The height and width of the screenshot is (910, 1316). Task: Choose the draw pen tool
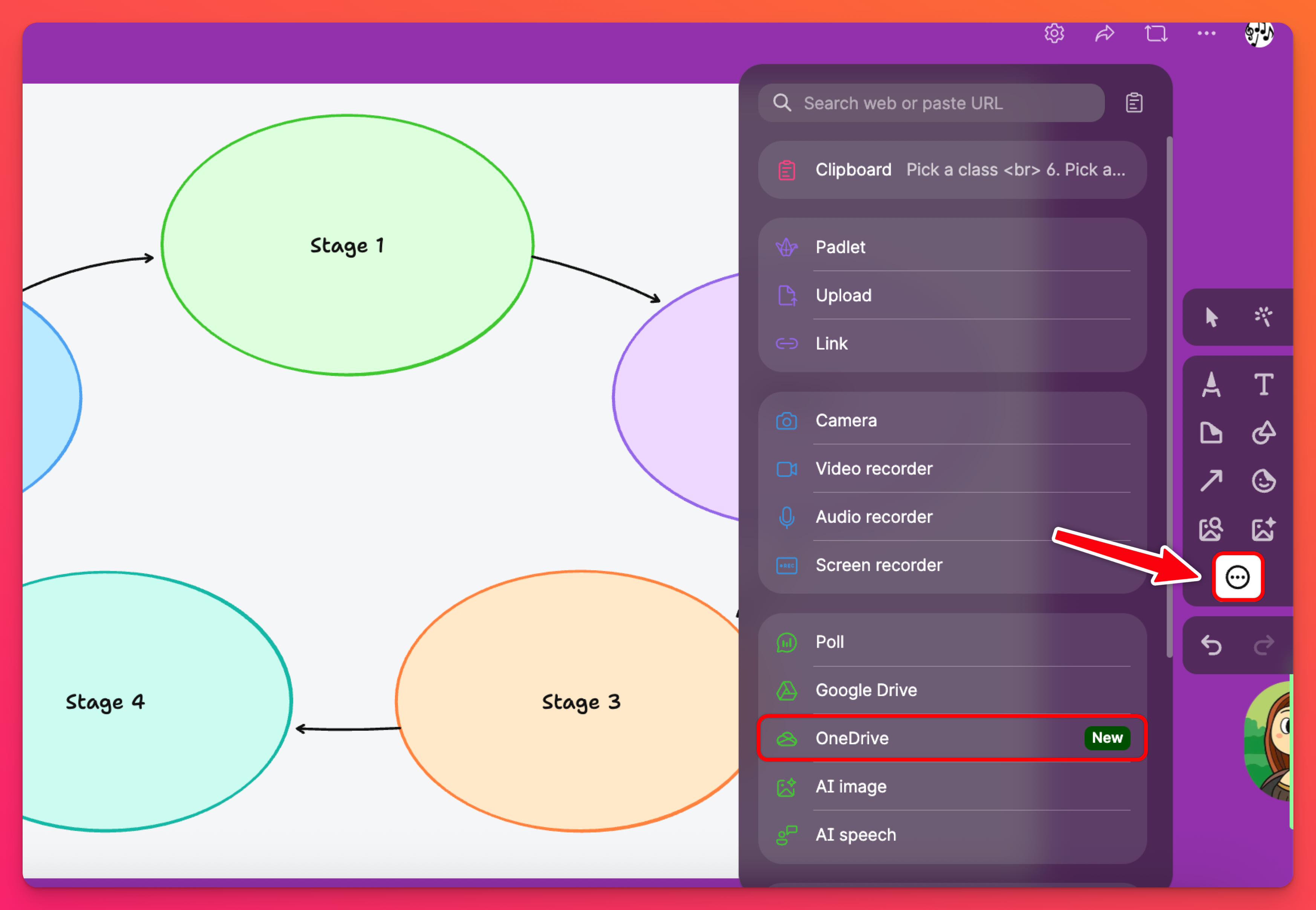click(1211, 384)
